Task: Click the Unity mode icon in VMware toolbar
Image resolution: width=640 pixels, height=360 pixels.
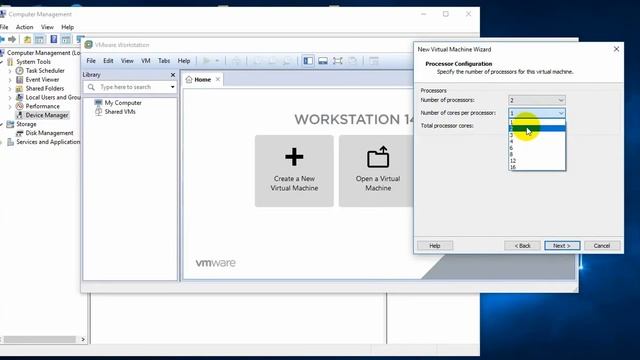Action: (353, 61)
